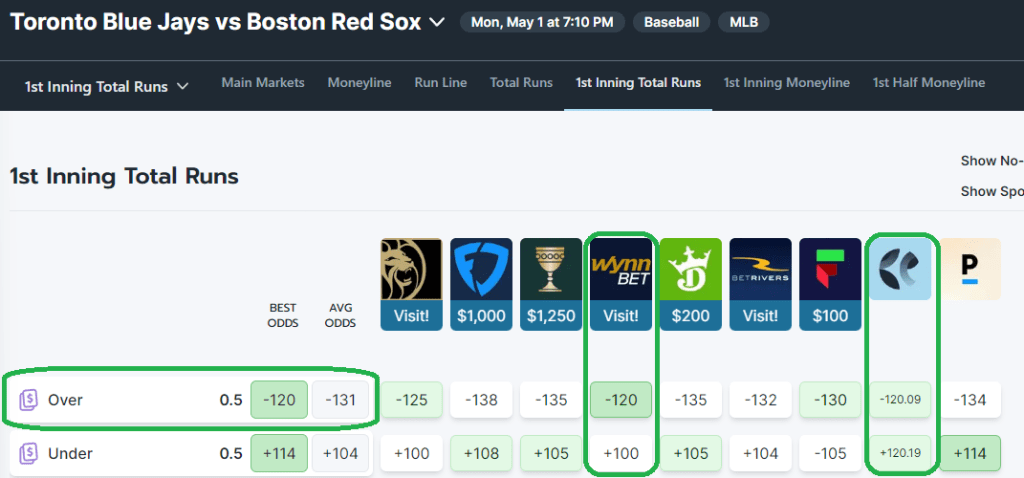Expand the Toronto Blue Jays vs Boston Red Sox dropdown
The height and width of the screenshot is (478, 1024).
[x=436, y=22]
